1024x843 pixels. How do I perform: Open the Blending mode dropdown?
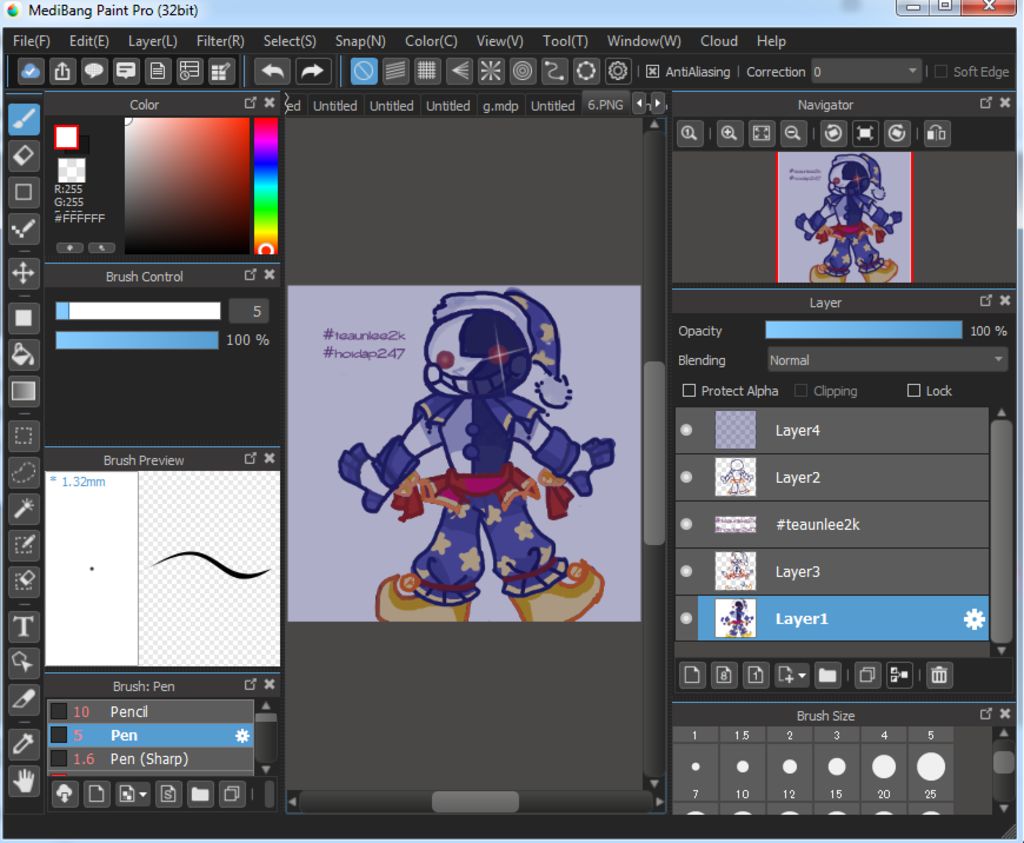click(888, 360)
